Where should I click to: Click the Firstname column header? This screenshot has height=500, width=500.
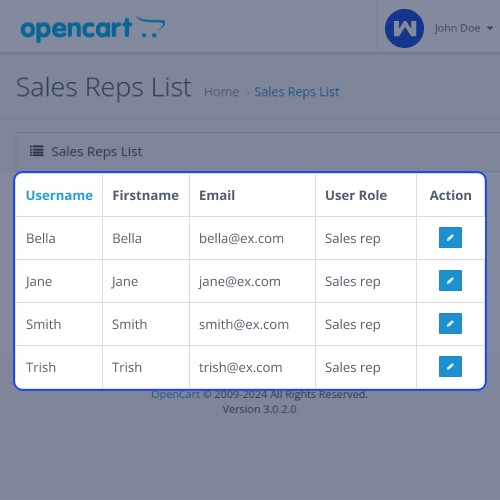tap(146, 195)
